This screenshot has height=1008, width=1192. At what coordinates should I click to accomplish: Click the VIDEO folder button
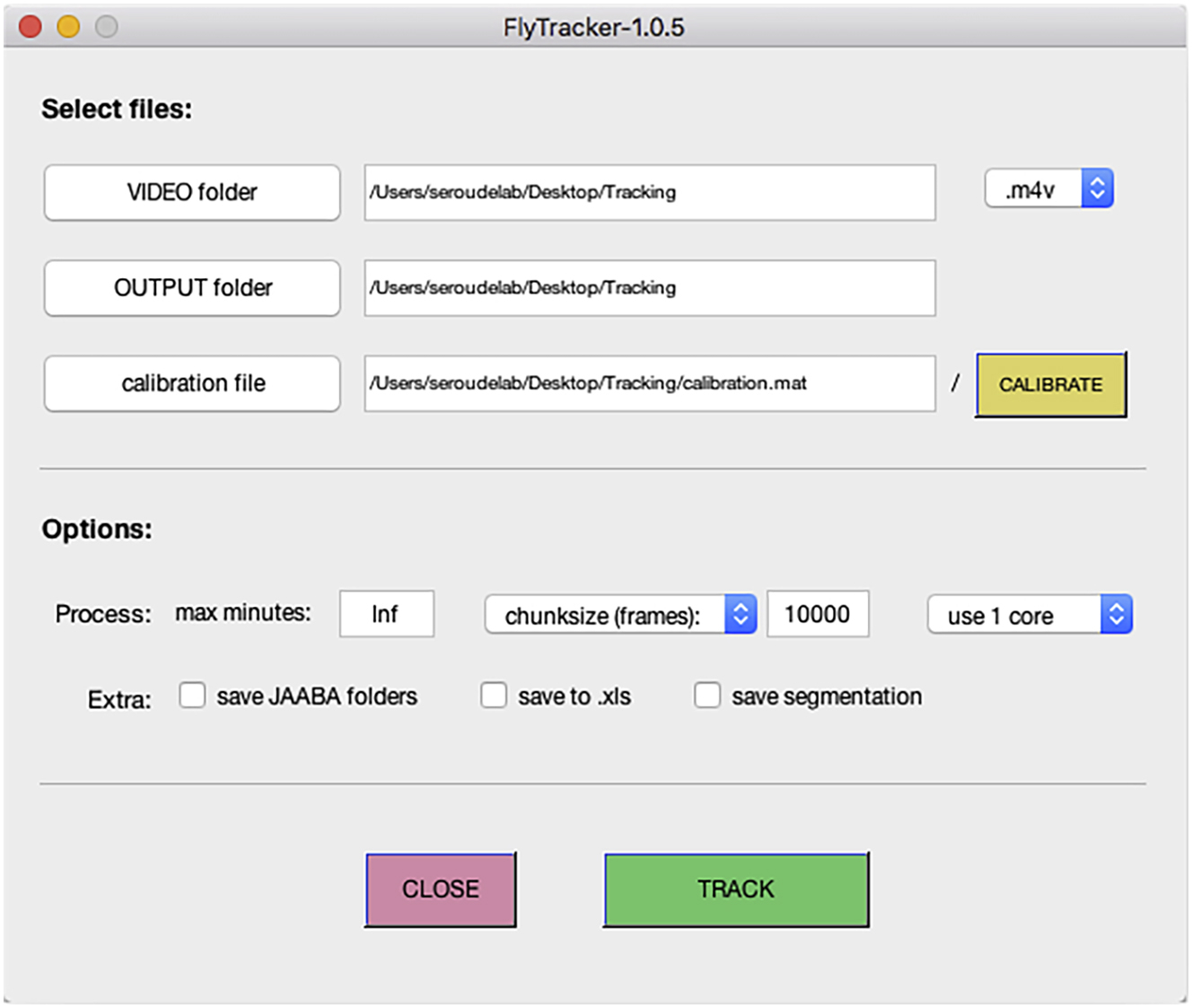click(x=192, y=192)
